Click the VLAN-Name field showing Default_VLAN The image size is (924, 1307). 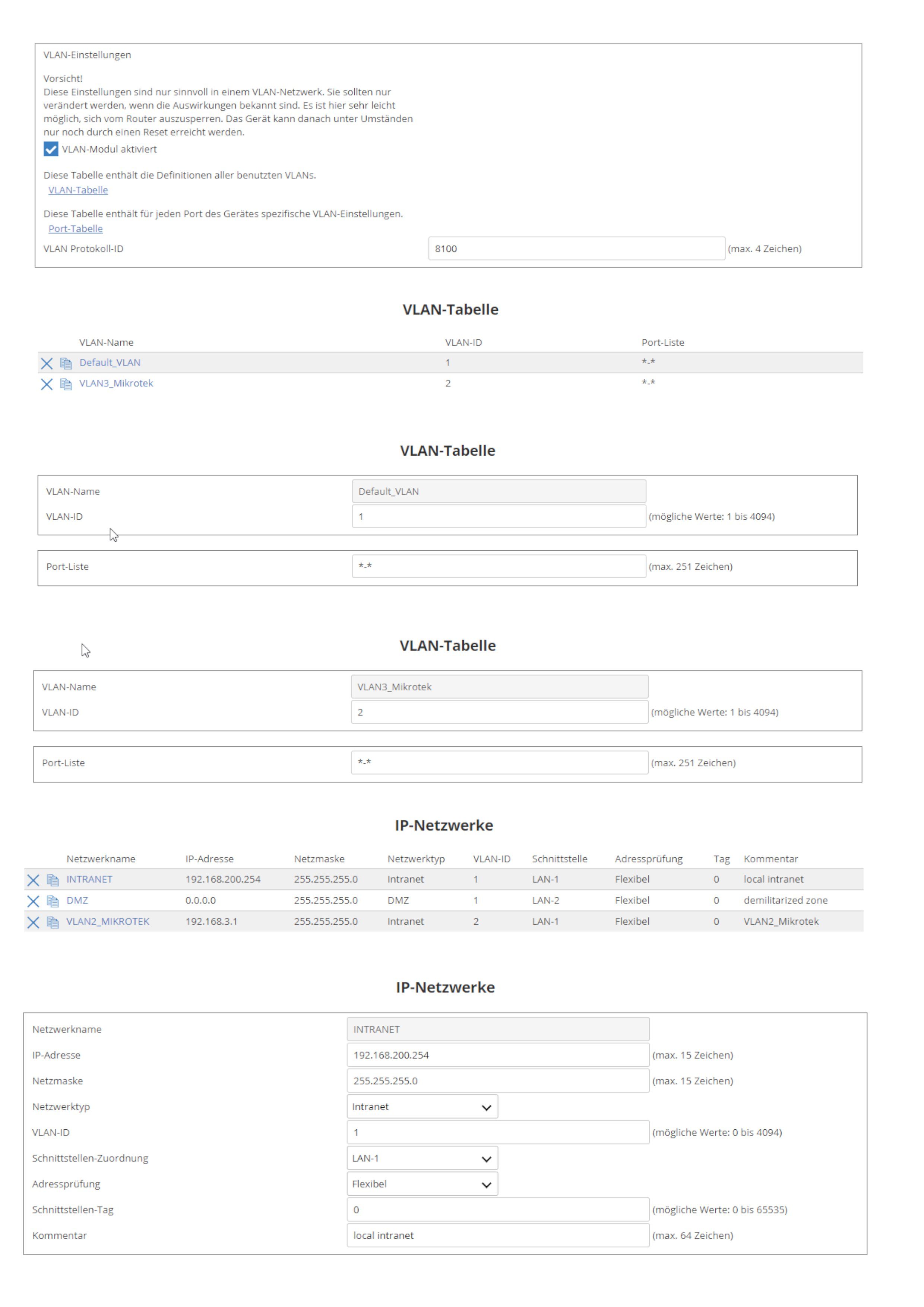[x=499, y=491]
